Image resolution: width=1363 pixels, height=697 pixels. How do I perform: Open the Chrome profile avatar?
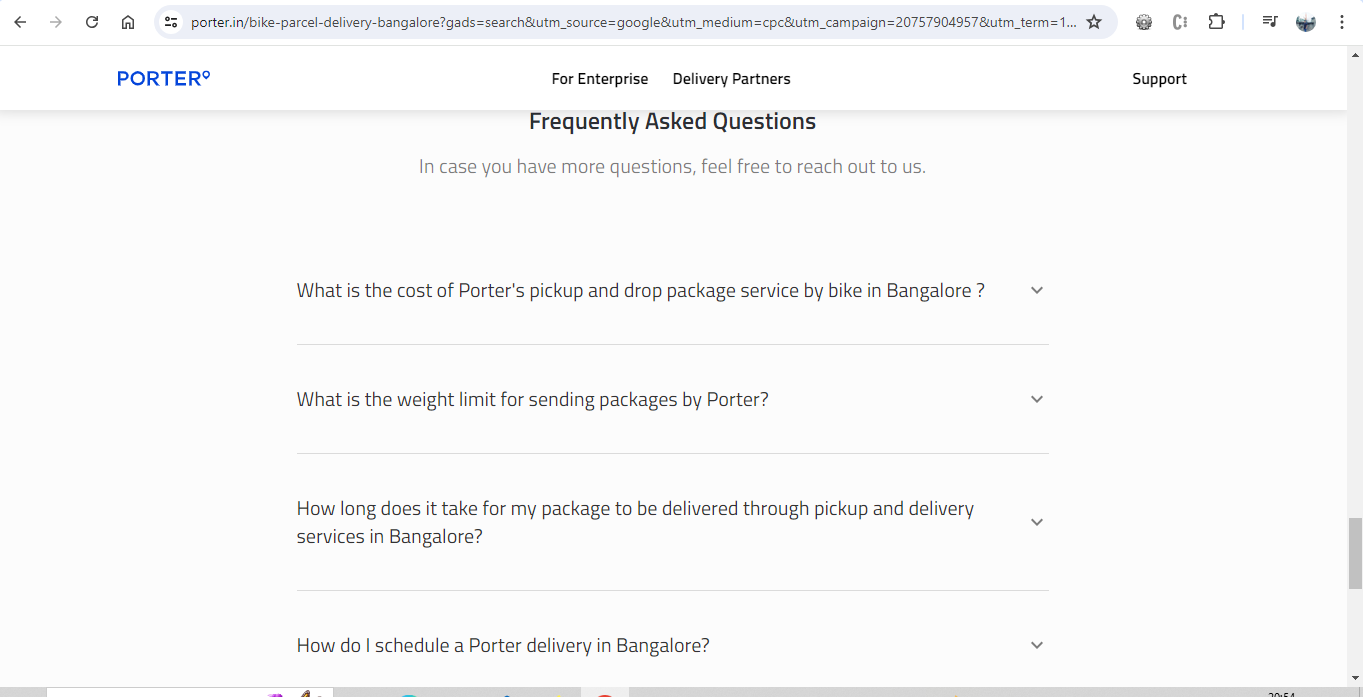1305,22
